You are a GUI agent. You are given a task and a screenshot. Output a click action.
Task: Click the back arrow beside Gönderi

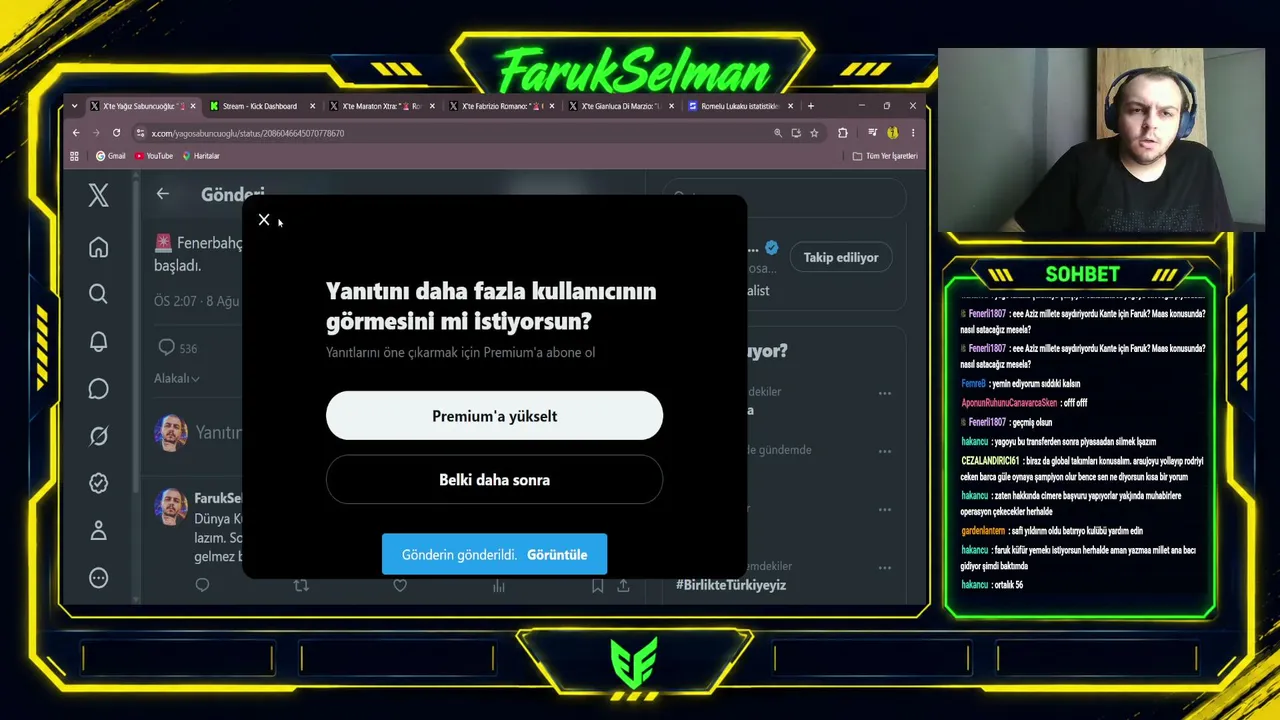coord(163,194)
